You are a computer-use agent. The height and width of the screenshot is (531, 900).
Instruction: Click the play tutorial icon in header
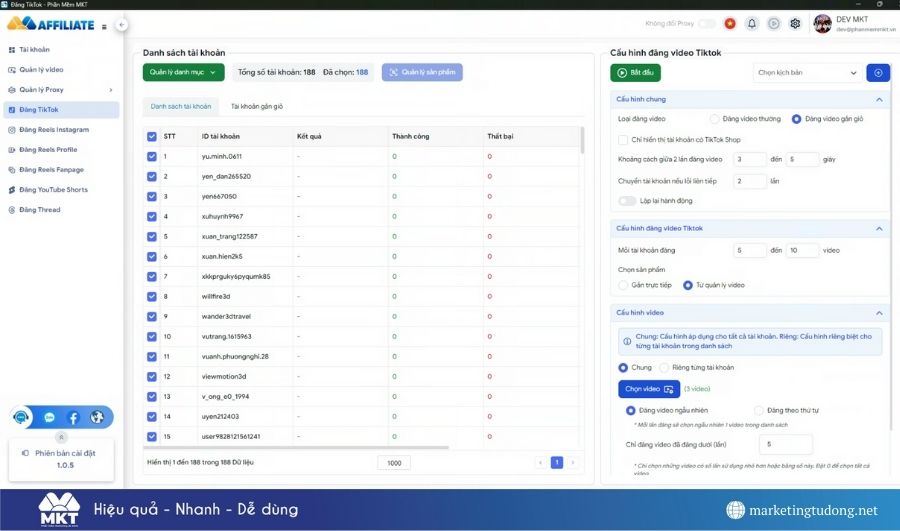pyautogui.click(x=774, y=24)
